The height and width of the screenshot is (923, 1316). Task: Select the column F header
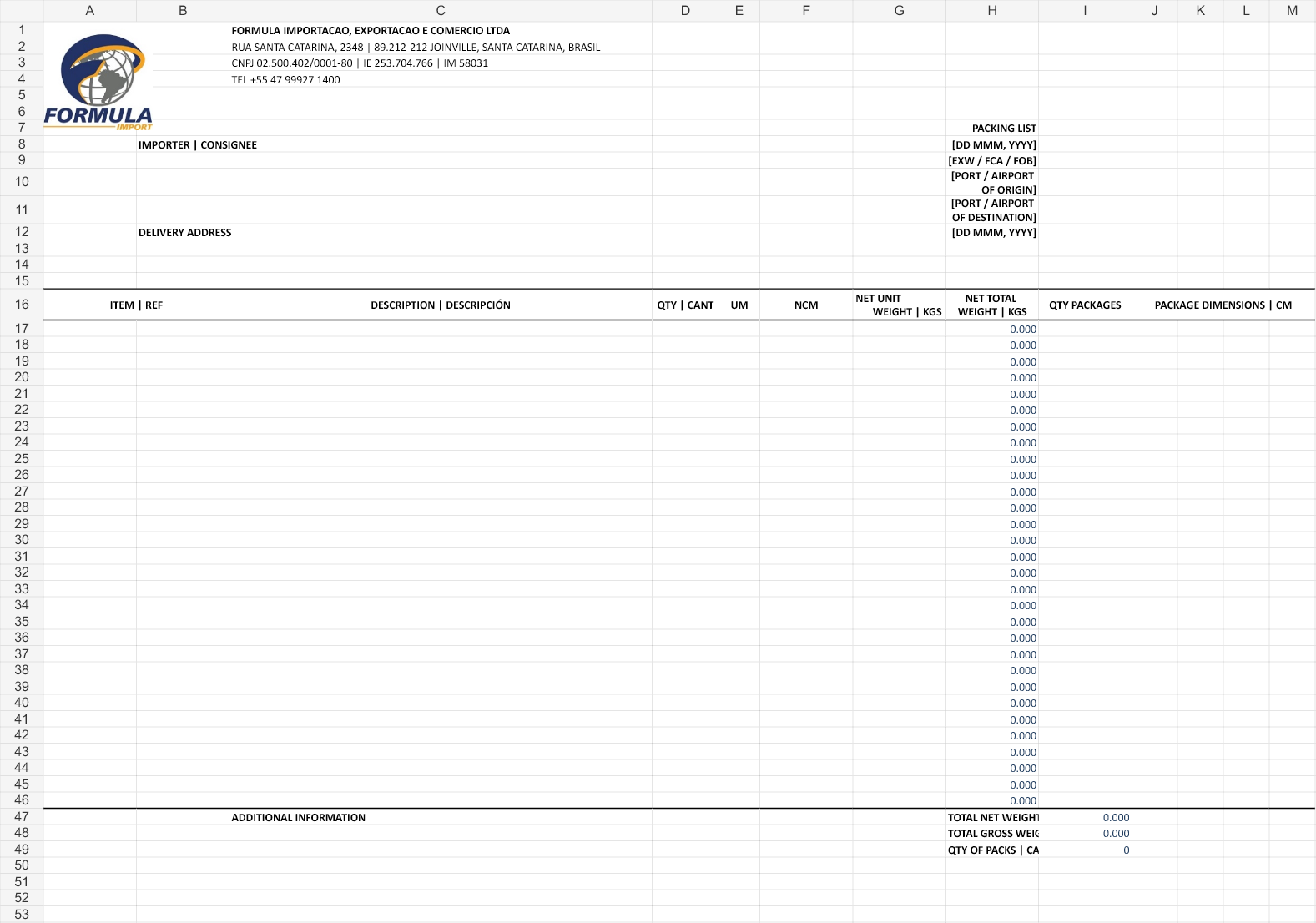[806, 11]
